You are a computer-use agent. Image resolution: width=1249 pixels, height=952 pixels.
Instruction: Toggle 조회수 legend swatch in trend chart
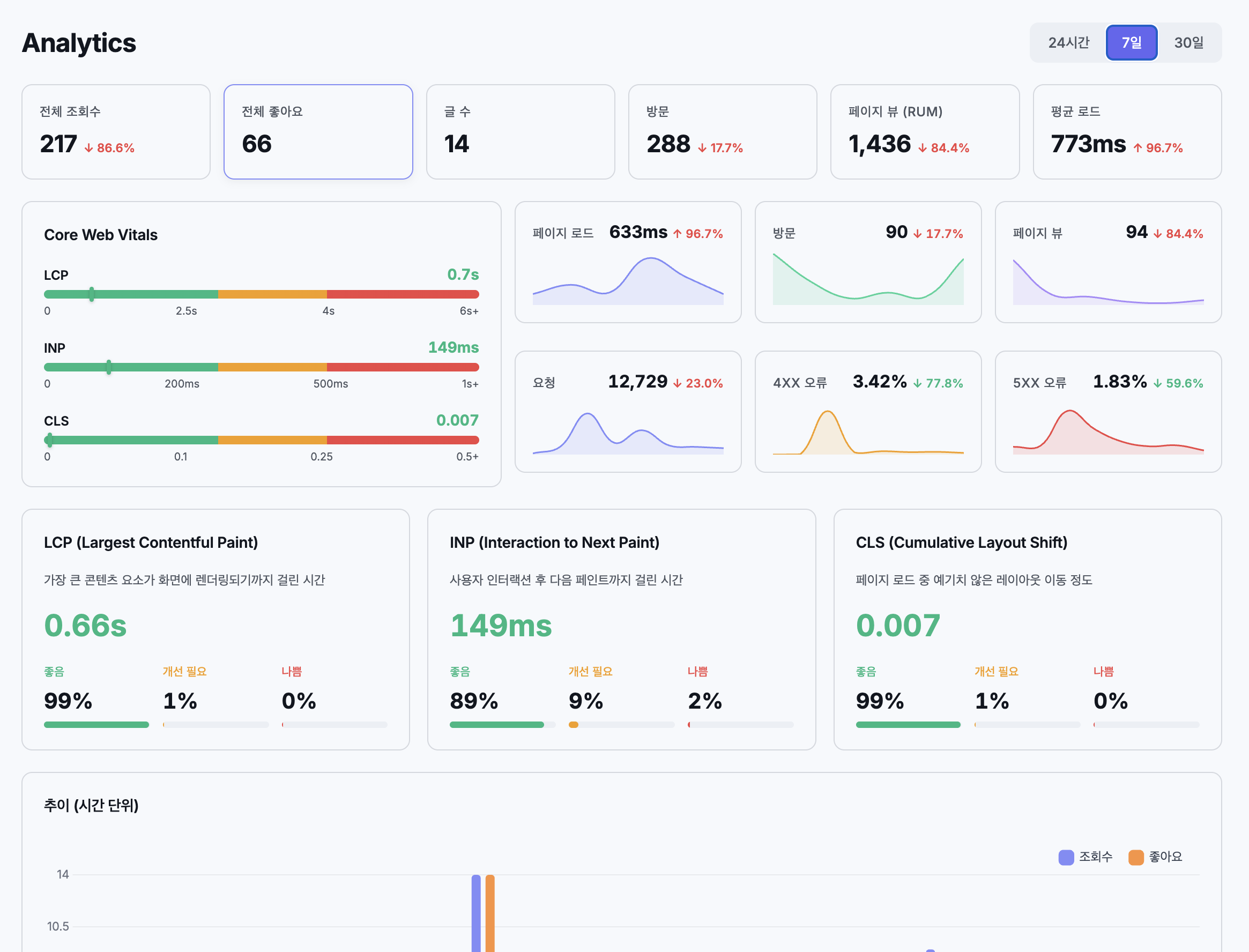tap(1066, 857)
